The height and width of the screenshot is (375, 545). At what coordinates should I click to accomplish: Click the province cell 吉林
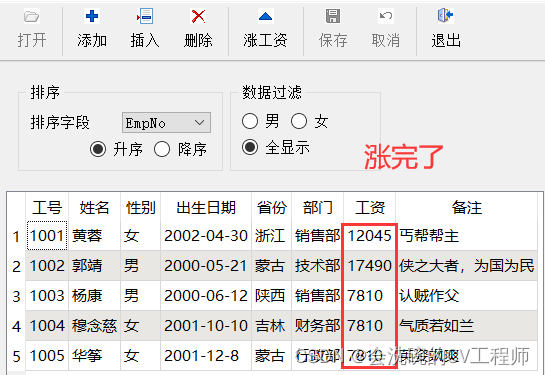coord(271,326)
